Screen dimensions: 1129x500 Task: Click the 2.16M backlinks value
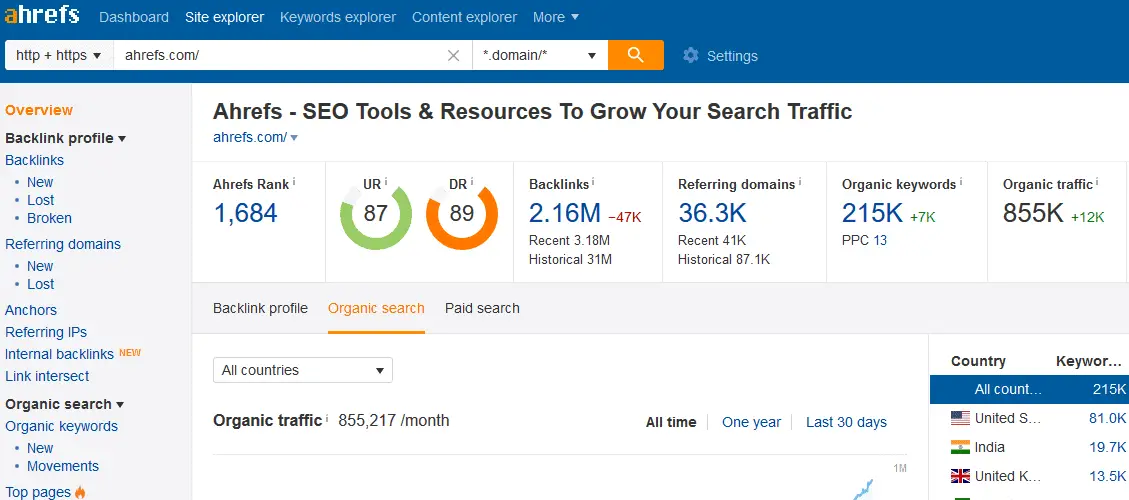pyautogui.click(x=564, y=213)
